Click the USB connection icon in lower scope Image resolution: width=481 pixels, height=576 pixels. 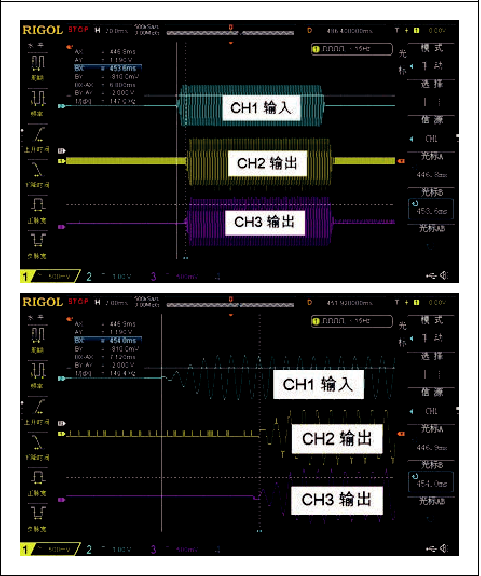click(x=431, y=549)
